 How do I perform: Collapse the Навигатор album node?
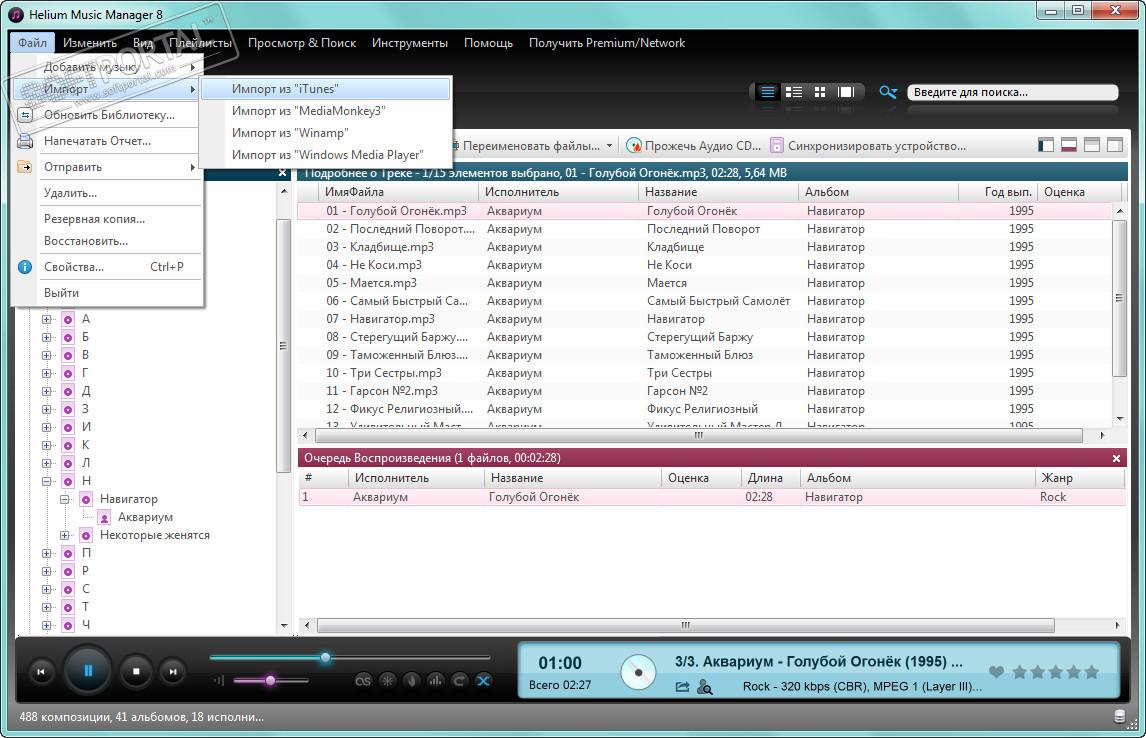tap(65, 499)
